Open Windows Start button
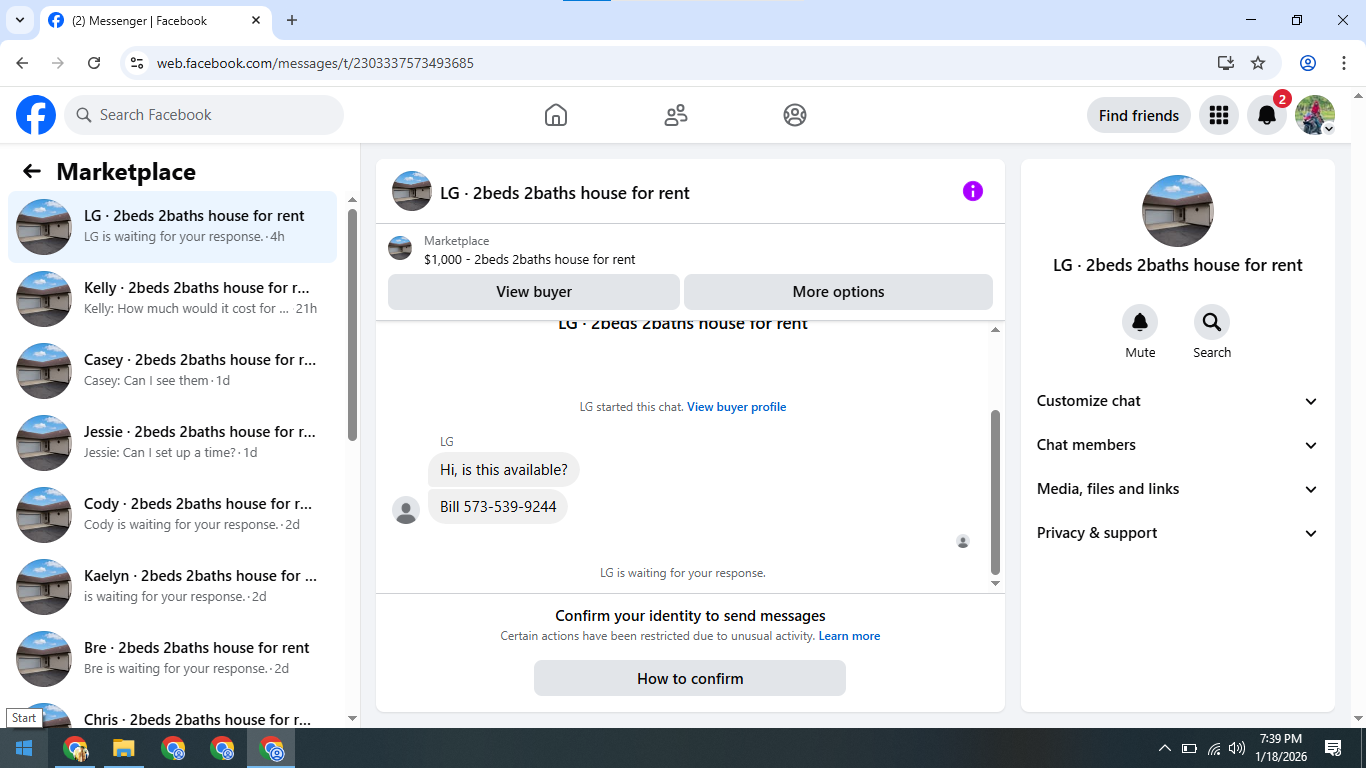Screen dimensions: 1366x768 (24, 748)
